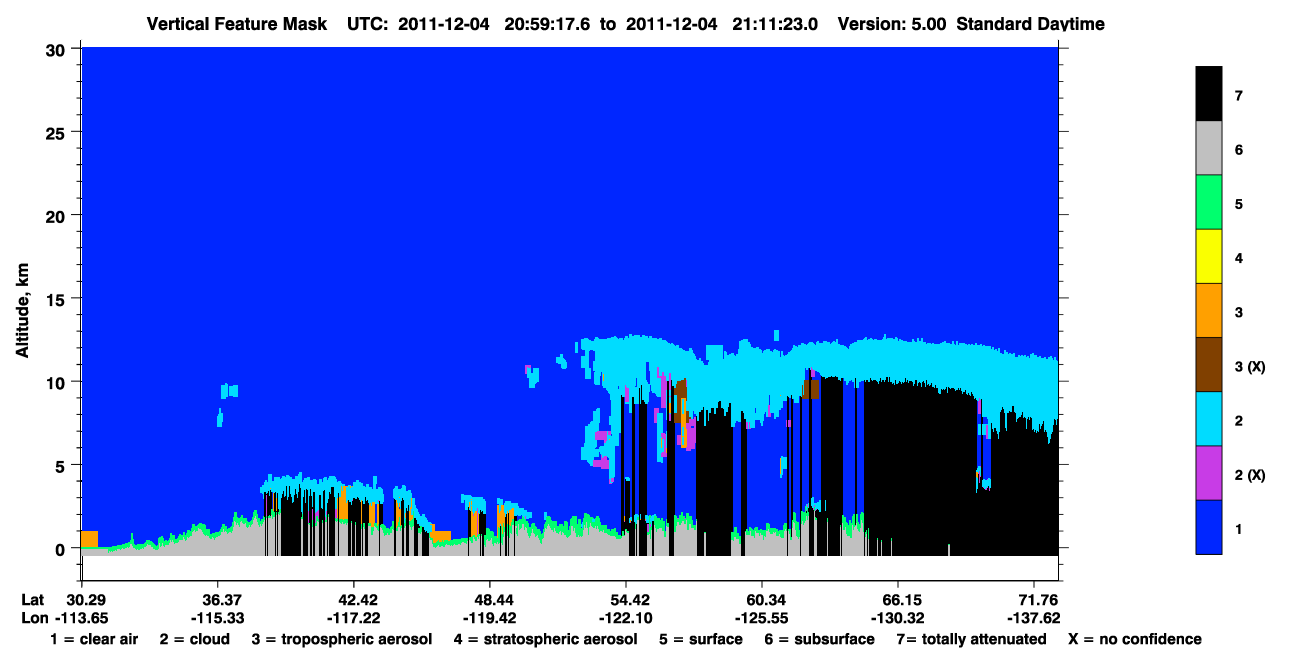Click the longitude value -113.65
The height and width of the screenshot is (667, 1300).
click(x=81, y=618)
